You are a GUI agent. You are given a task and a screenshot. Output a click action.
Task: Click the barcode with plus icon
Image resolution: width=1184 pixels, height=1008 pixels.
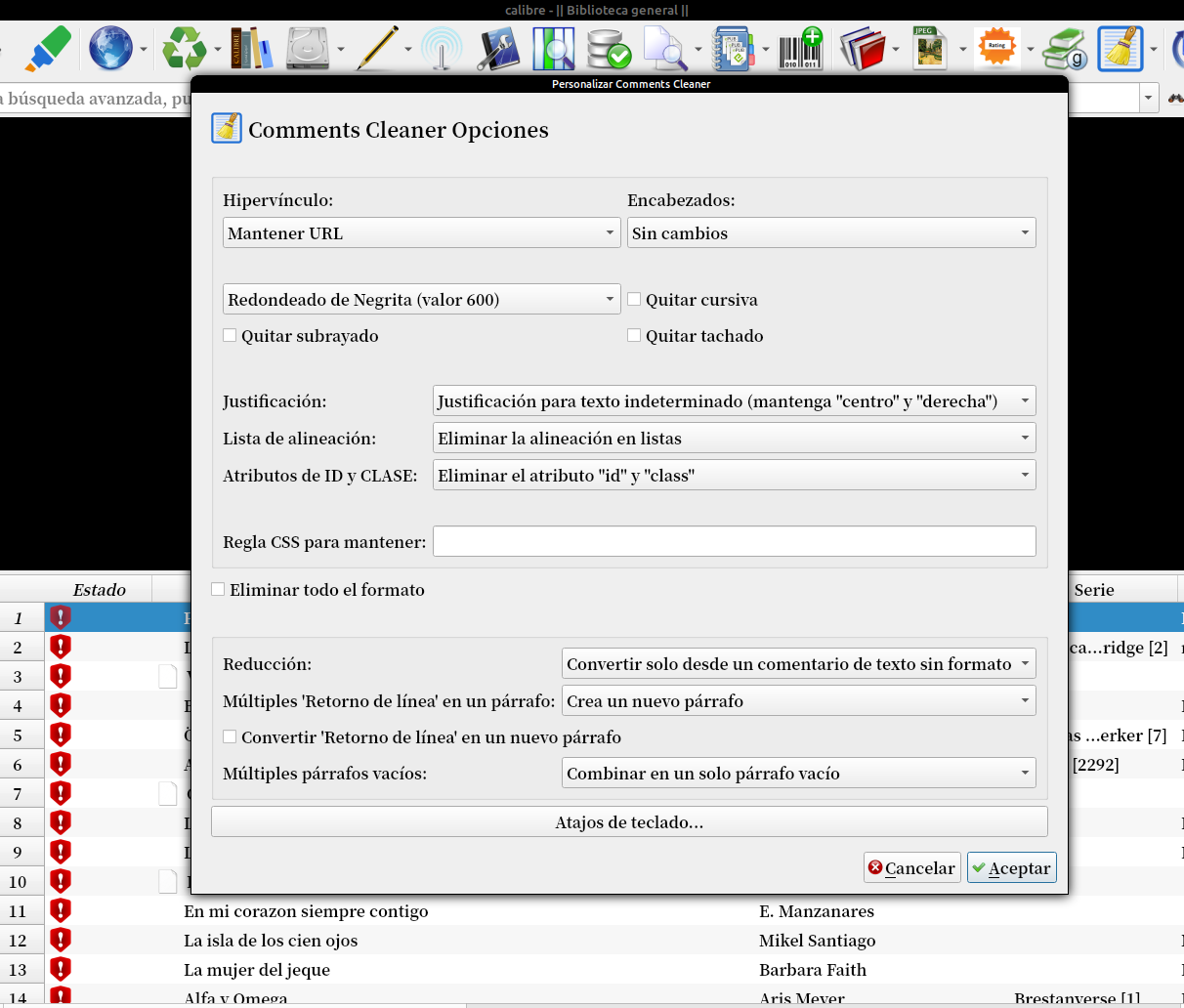(x=801, y=48)
